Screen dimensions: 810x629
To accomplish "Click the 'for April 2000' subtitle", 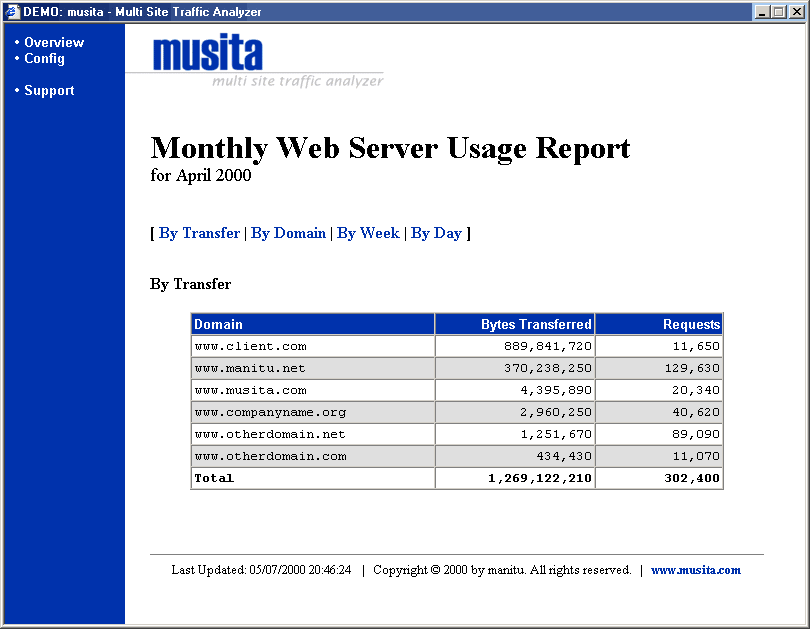I will [200, 176].
